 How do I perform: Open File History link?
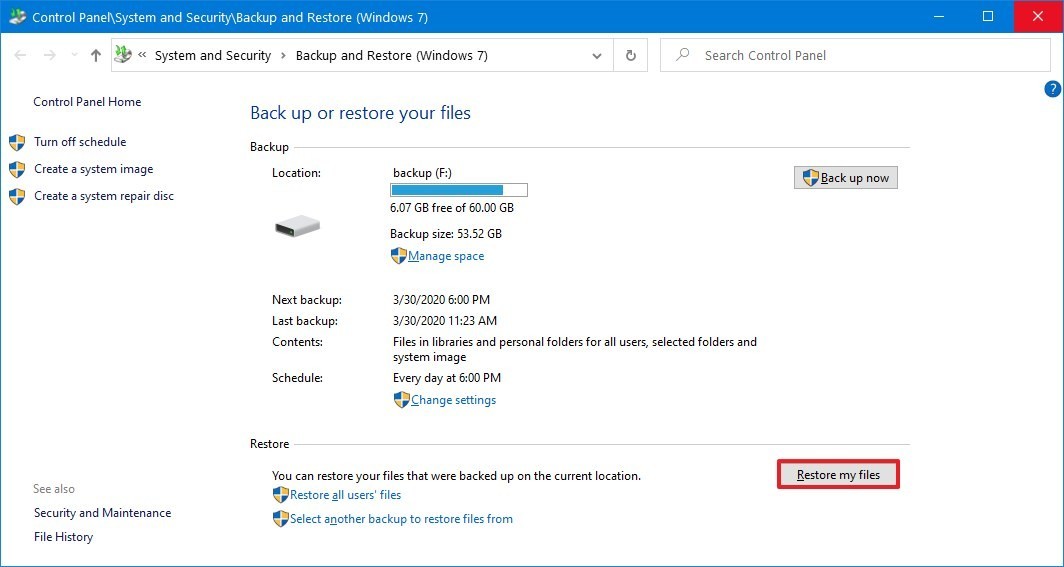[63, 536]
